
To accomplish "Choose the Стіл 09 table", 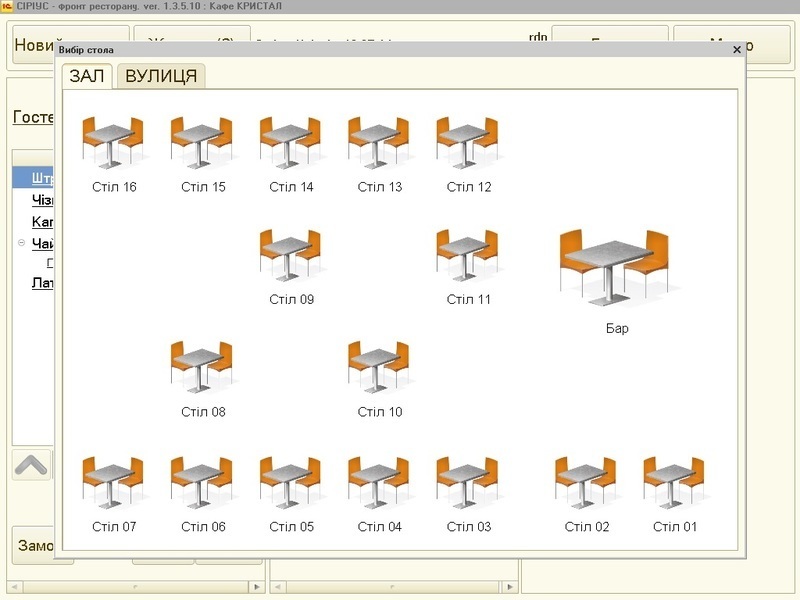I will click(291, 255).
